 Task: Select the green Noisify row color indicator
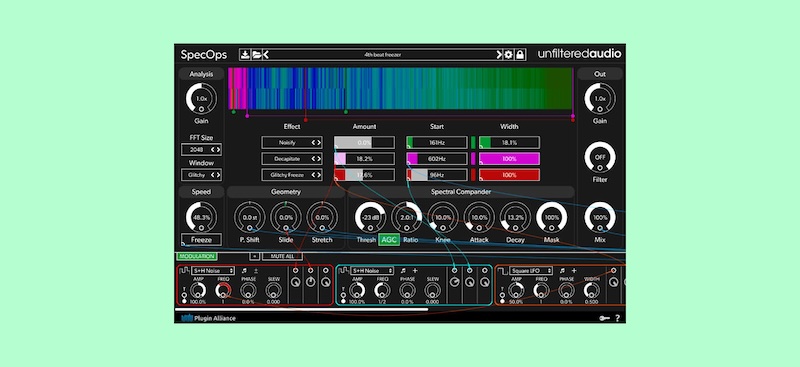tap(473, 142)
